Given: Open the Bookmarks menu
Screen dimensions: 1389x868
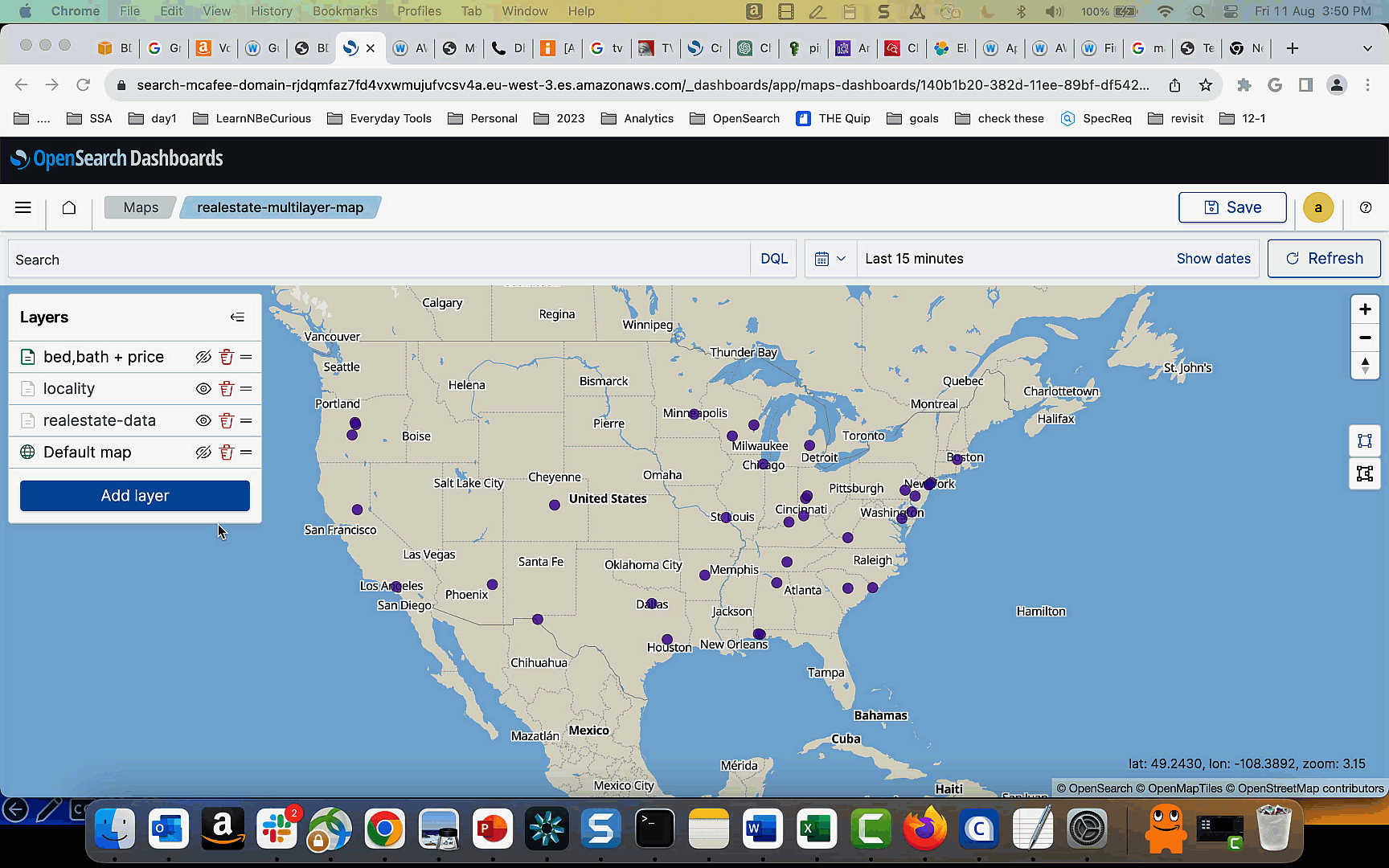Looking at the screenshot, I should pos(345,11).
